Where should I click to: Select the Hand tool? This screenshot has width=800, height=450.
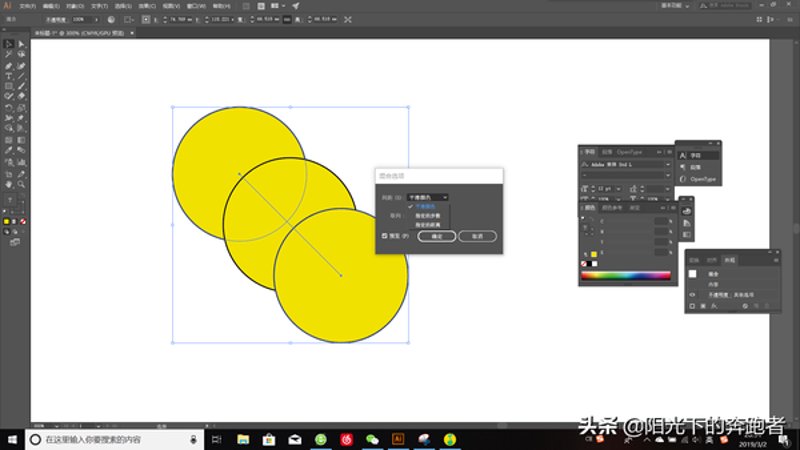click(9, 184)
